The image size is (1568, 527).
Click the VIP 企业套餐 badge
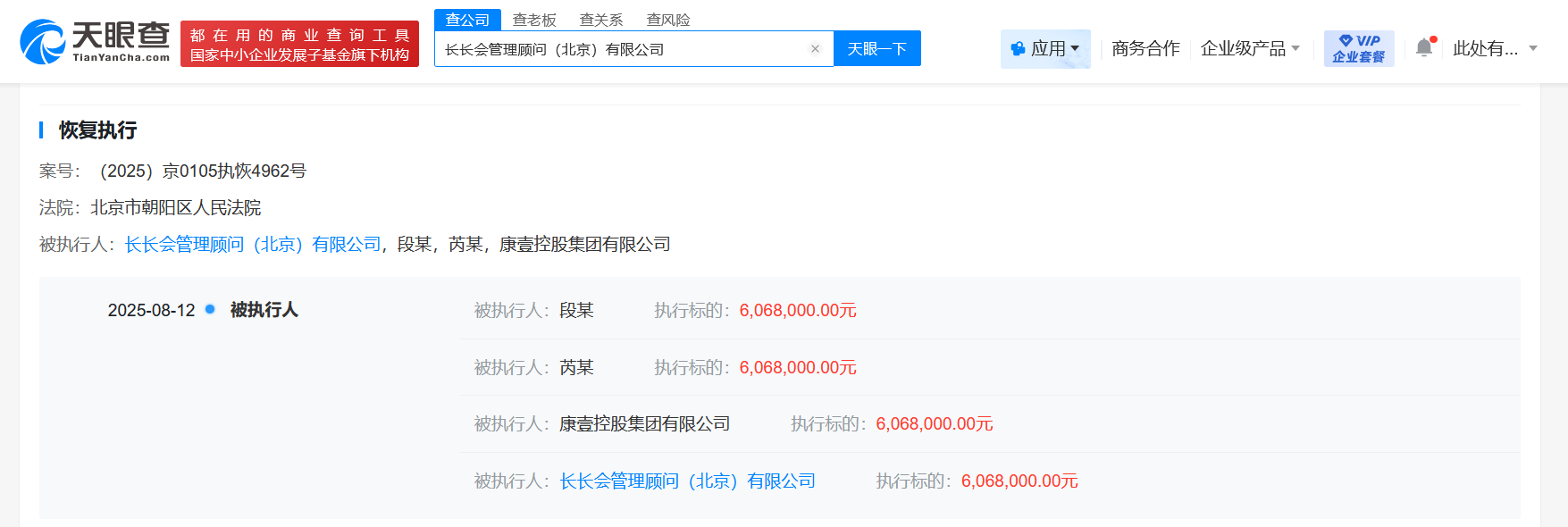coord(1358,48)
